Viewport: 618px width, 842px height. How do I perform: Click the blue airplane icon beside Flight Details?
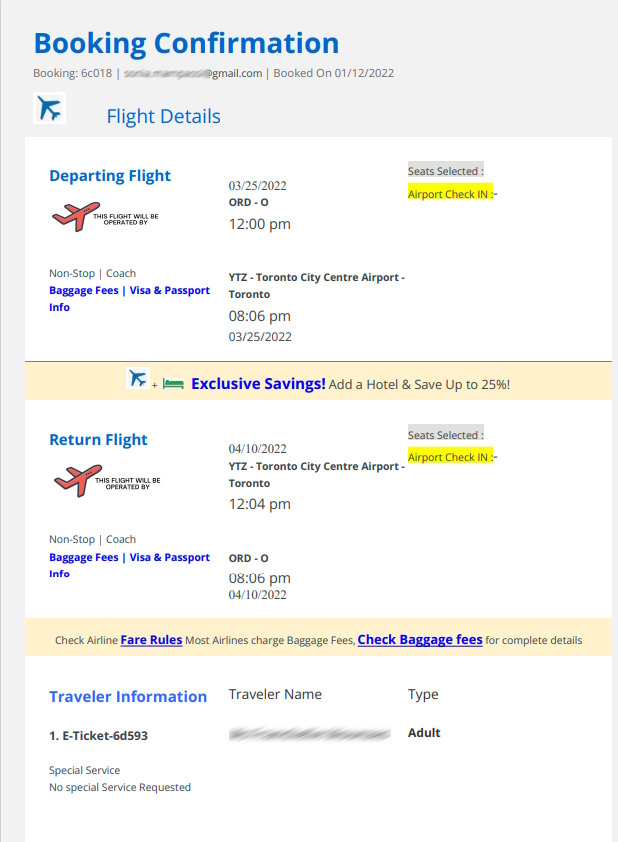(x=49, y=108)
